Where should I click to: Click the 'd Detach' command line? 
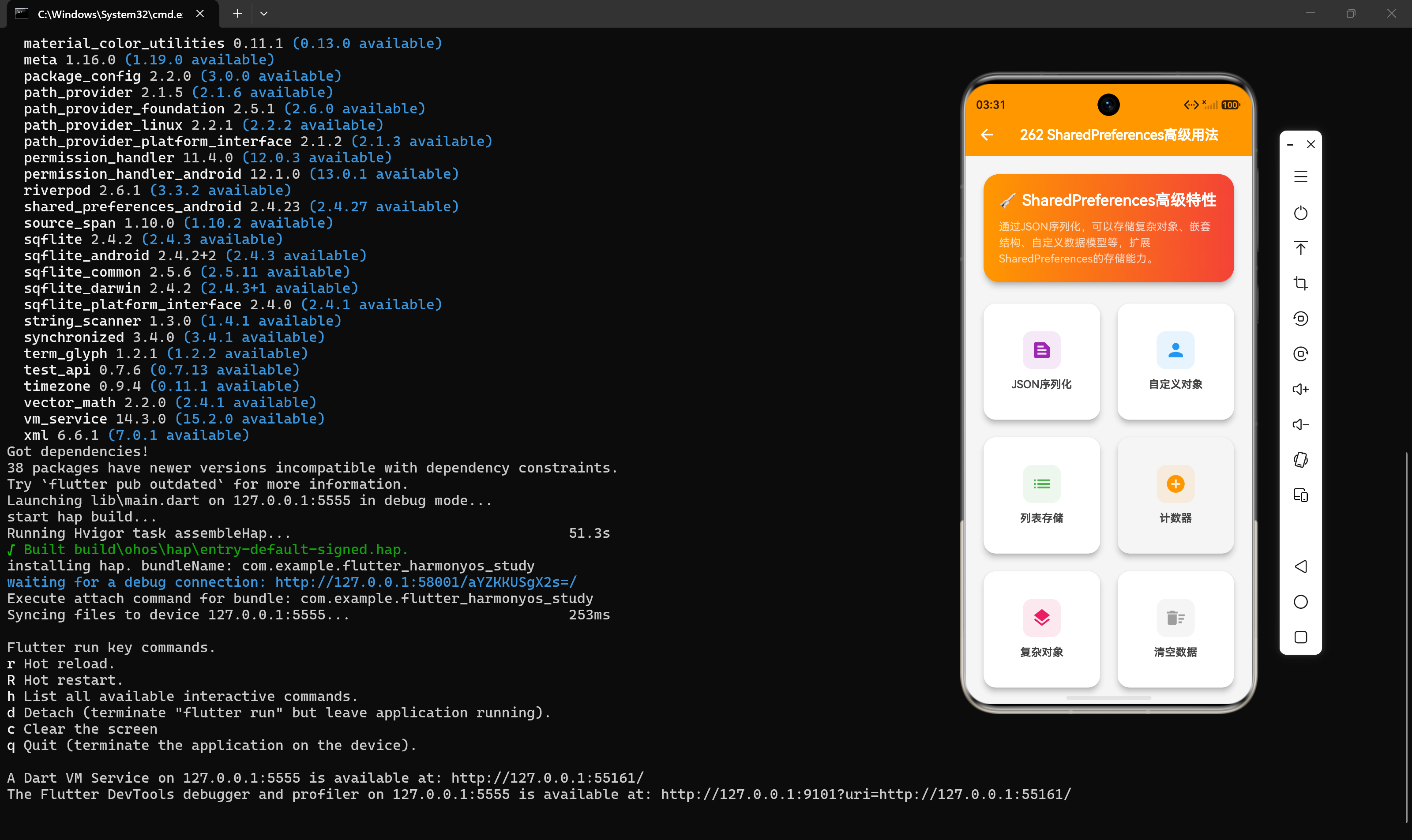coord(278,712)
